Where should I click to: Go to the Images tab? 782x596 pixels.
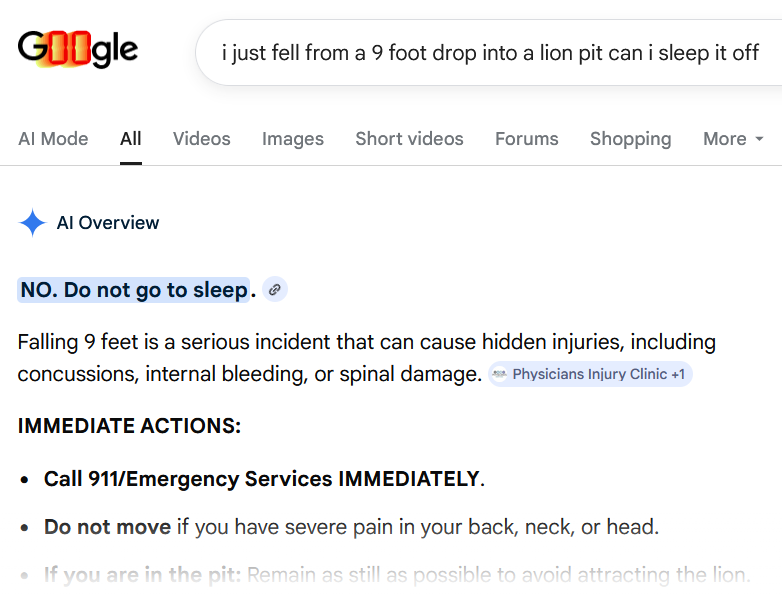[x=293, y=139]
